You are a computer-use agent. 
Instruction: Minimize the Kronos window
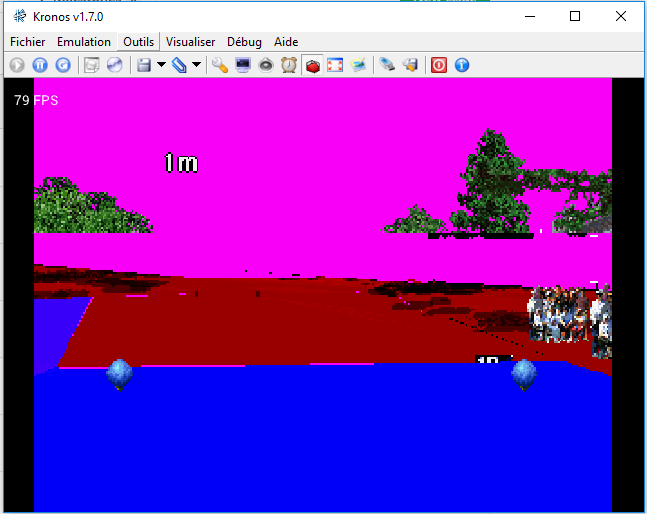coord(530,17)
